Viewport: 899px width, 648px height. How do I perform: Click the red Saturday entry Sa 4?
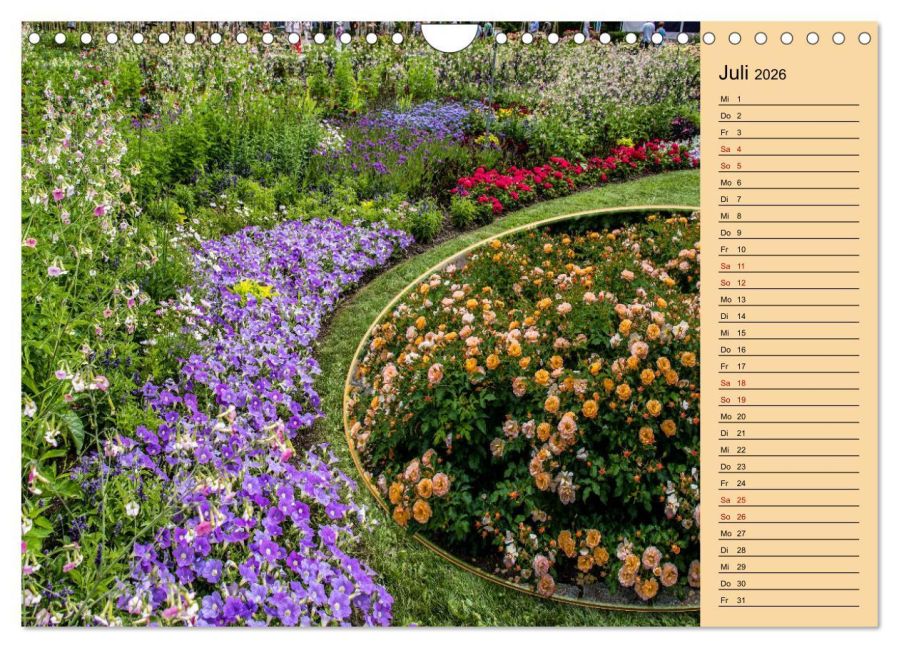point(728,150)
